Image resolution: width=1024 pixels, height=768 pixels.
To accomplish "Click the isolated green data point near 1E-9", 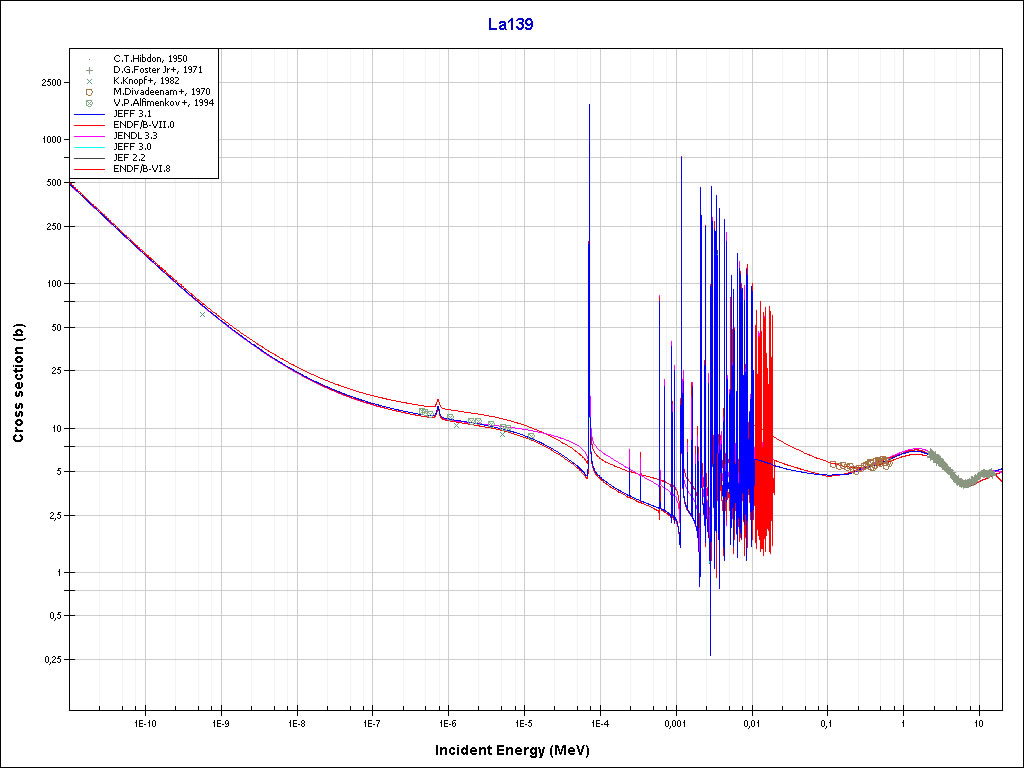I will click(x=203, y=314).
